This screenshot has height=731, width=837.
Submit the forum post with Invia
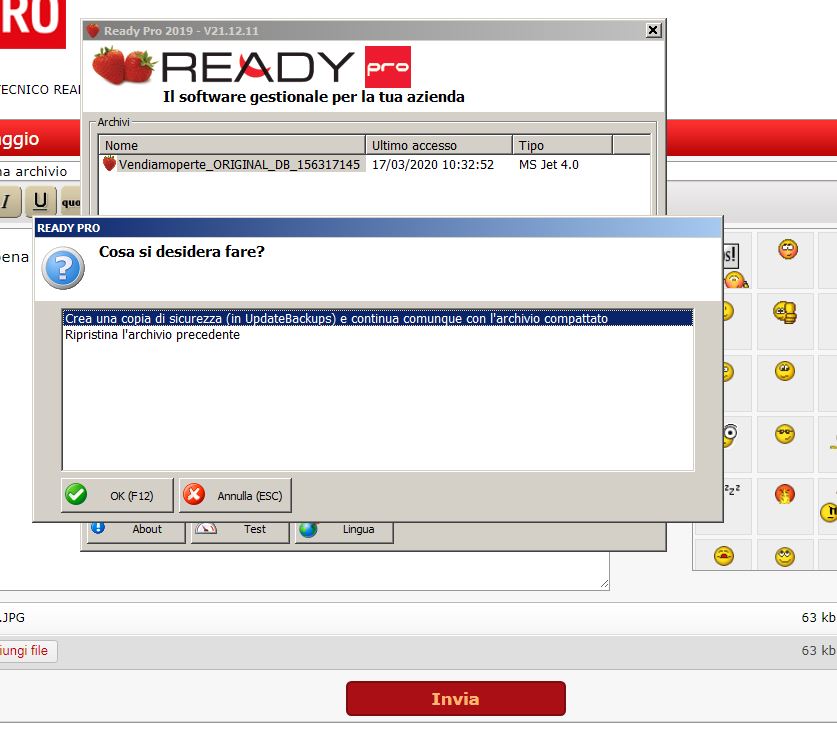point(455,698)
